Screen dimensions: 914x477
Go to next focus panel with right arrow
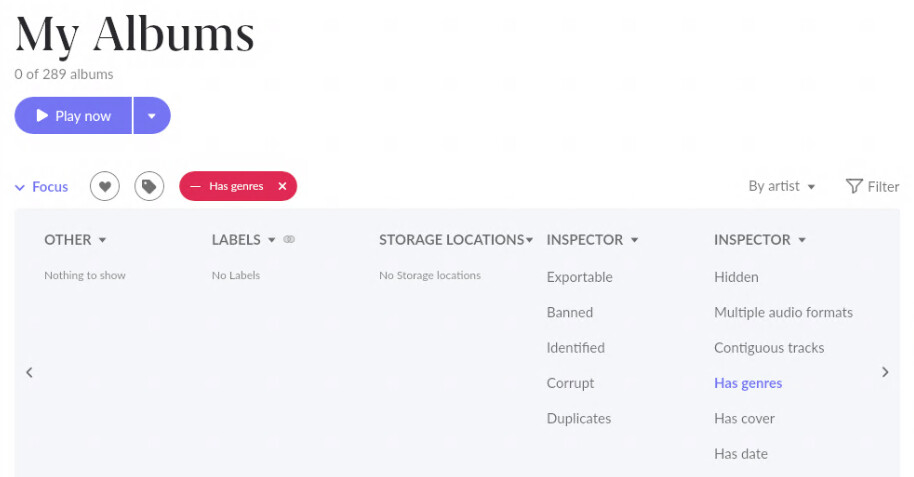point(885,372)
